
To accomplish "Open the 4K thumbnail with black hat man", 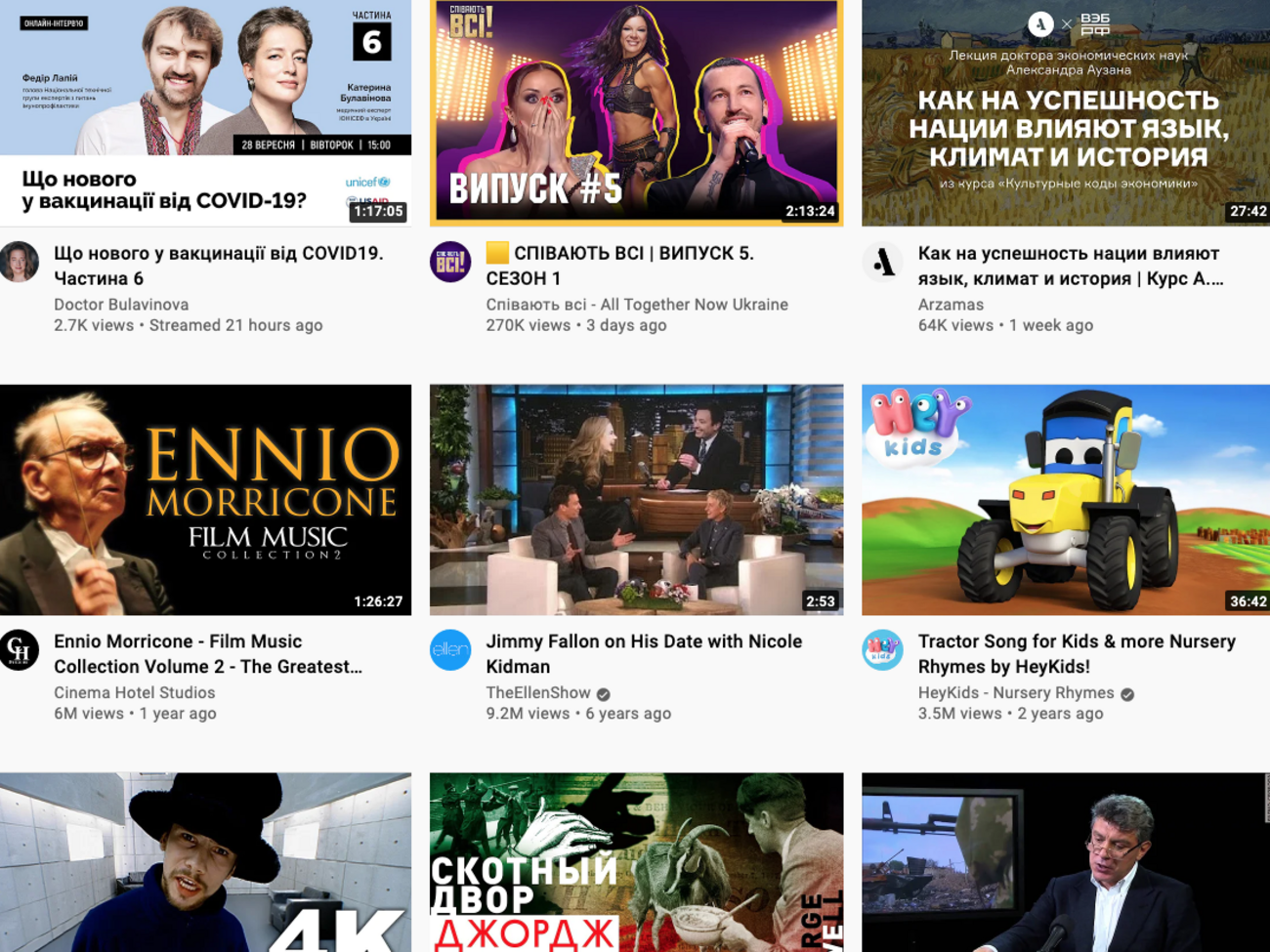I will click(x=205, y=861).
